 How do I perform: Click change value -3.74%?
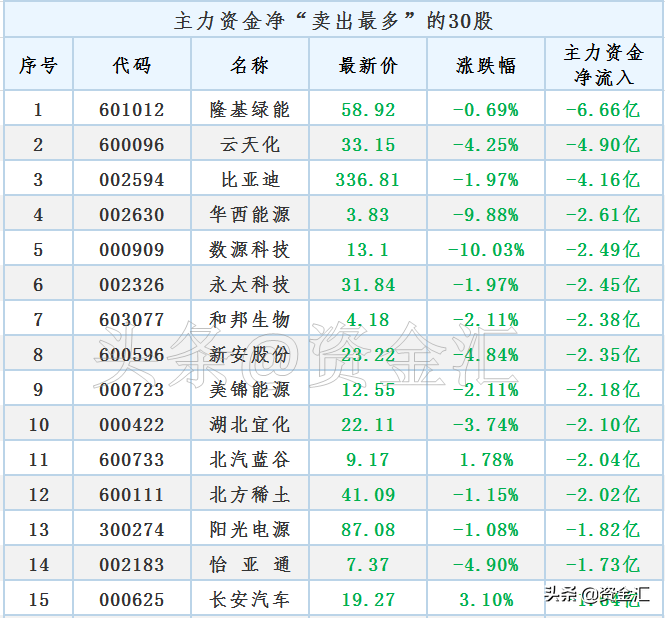pyautogui.click(x=486, y=425)
